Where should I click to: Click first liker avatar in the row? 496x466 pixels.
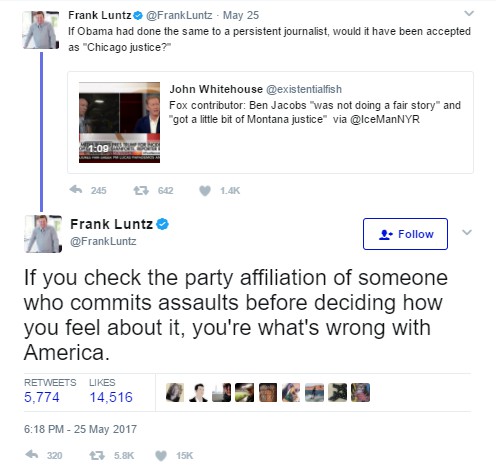[175, 392]
